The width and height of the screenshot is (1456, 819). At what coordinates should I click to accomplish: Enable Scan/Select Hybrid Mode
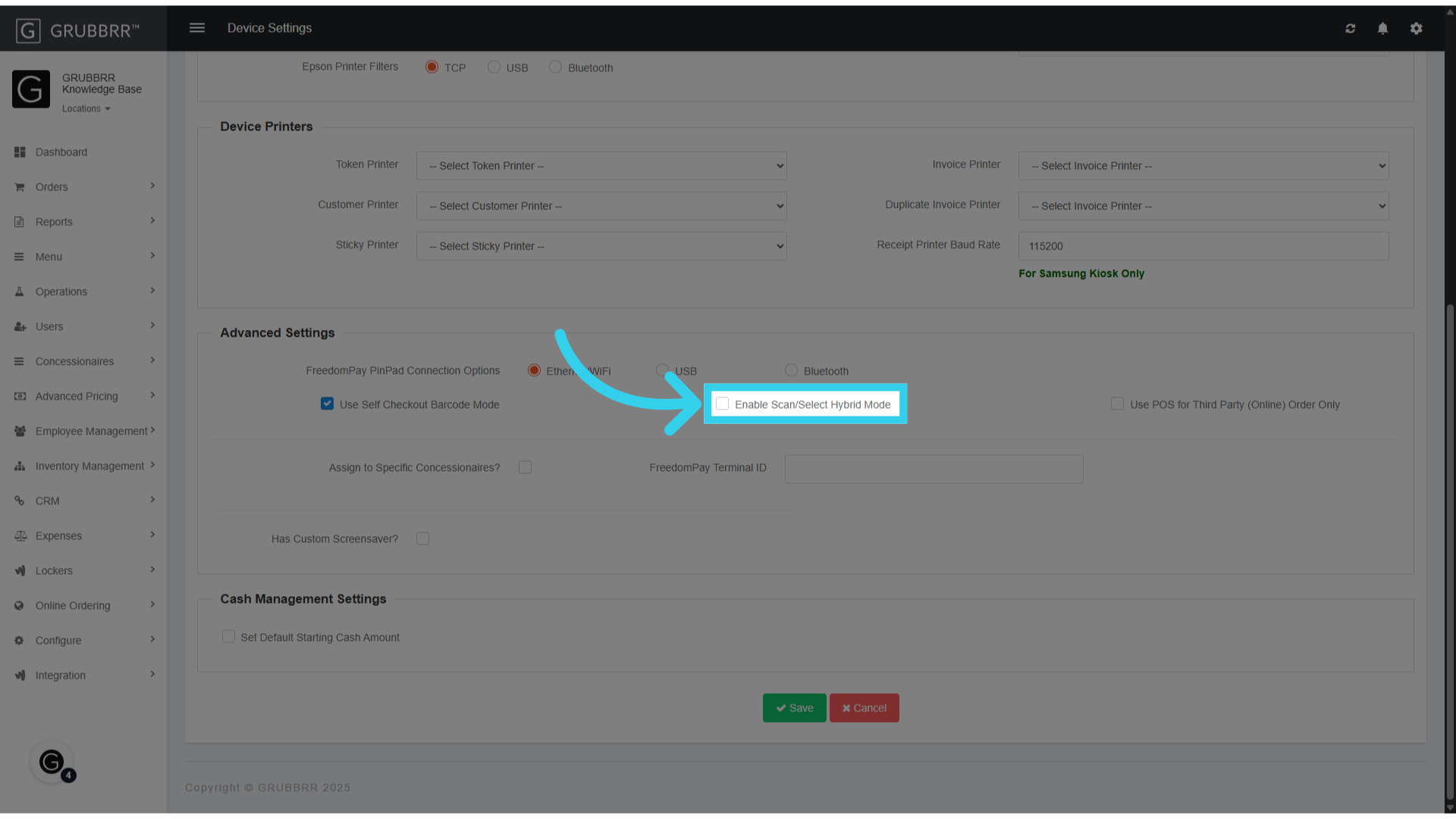click(x=722, y=403)
